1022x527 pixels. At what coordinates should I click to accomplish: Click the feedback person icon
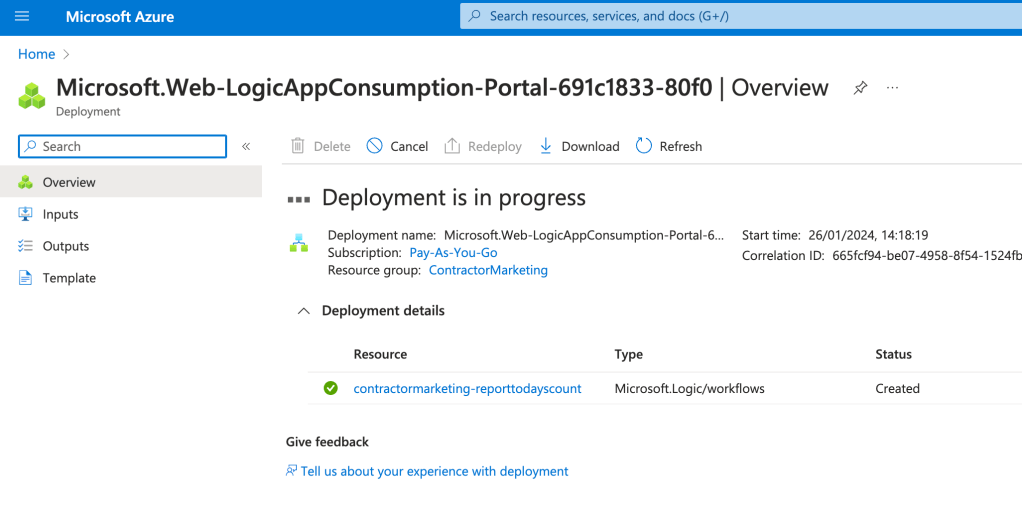(x=291, y=470)
